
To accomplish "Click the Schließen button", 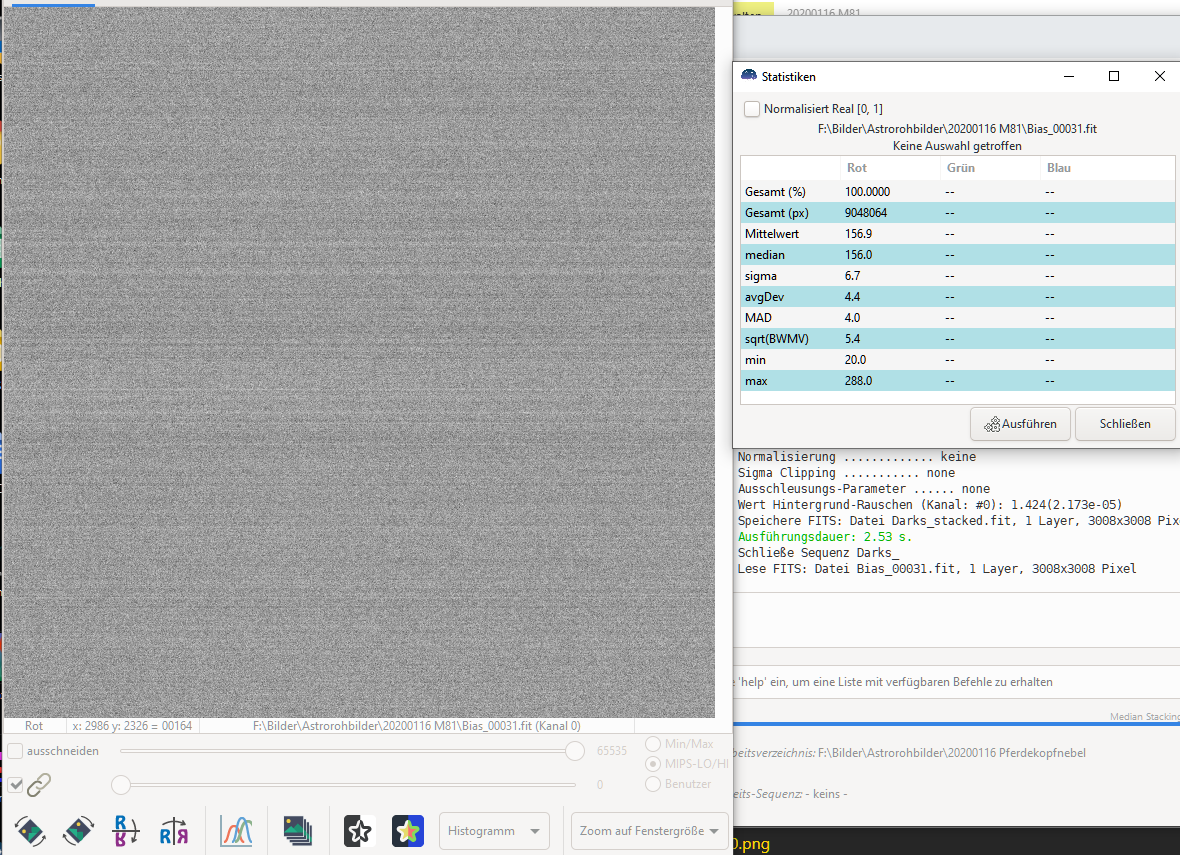I will click(x=1125, y=424).
